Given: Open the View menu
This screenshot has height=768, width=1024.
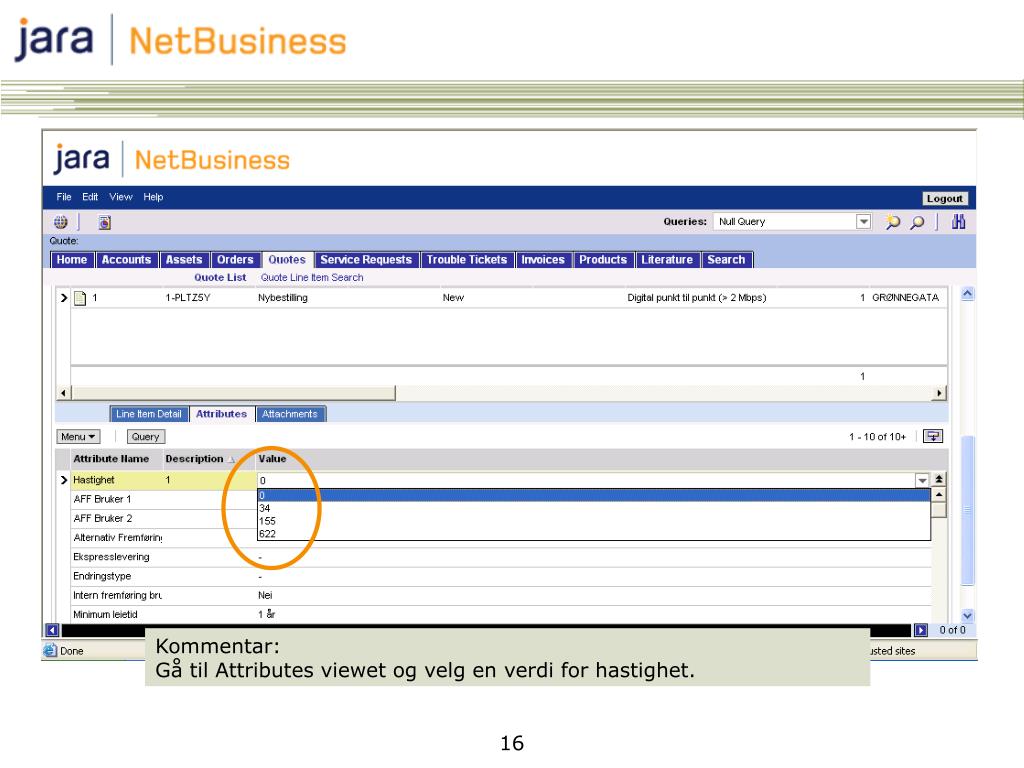Looking at the screenshot, I should pyautogui.click(x=121, y=197).
